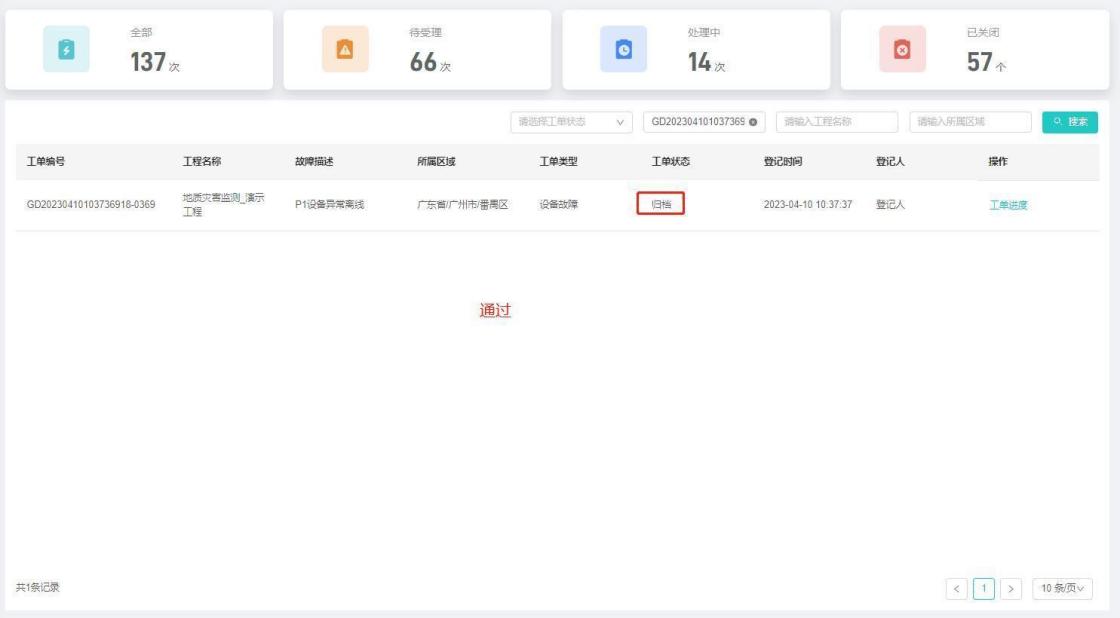The width and height of the screenshot is (1120, 618).
Task: Open the 请选择工单状态 dropdown
Action: (x=572, y=122)
